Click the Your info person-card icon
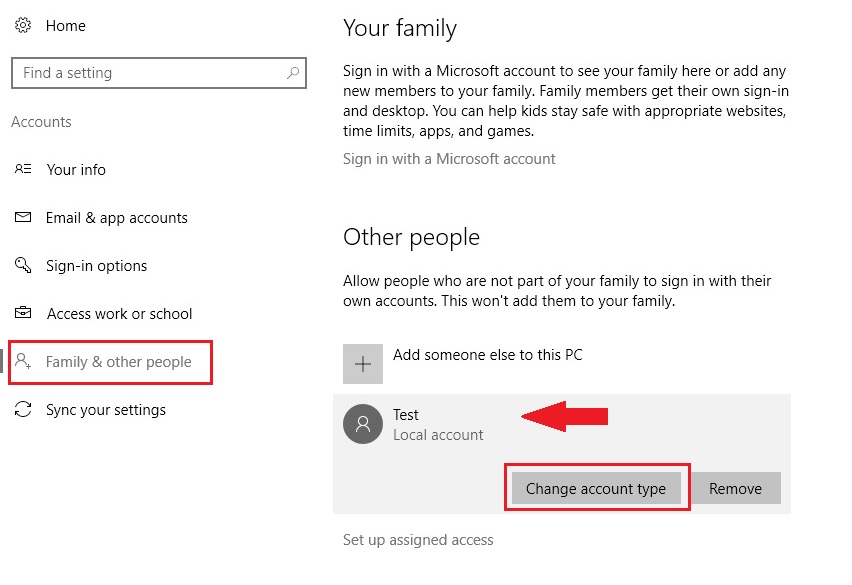This screenshot has width=852, height=585. click(x=24, y=170)
